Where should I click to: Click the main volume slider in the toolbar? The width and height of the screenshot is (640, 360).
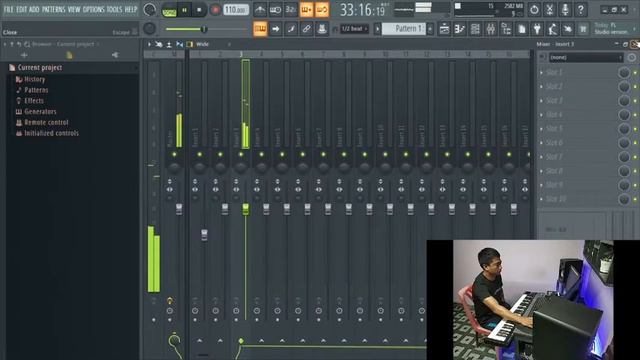tap(204, 29)
